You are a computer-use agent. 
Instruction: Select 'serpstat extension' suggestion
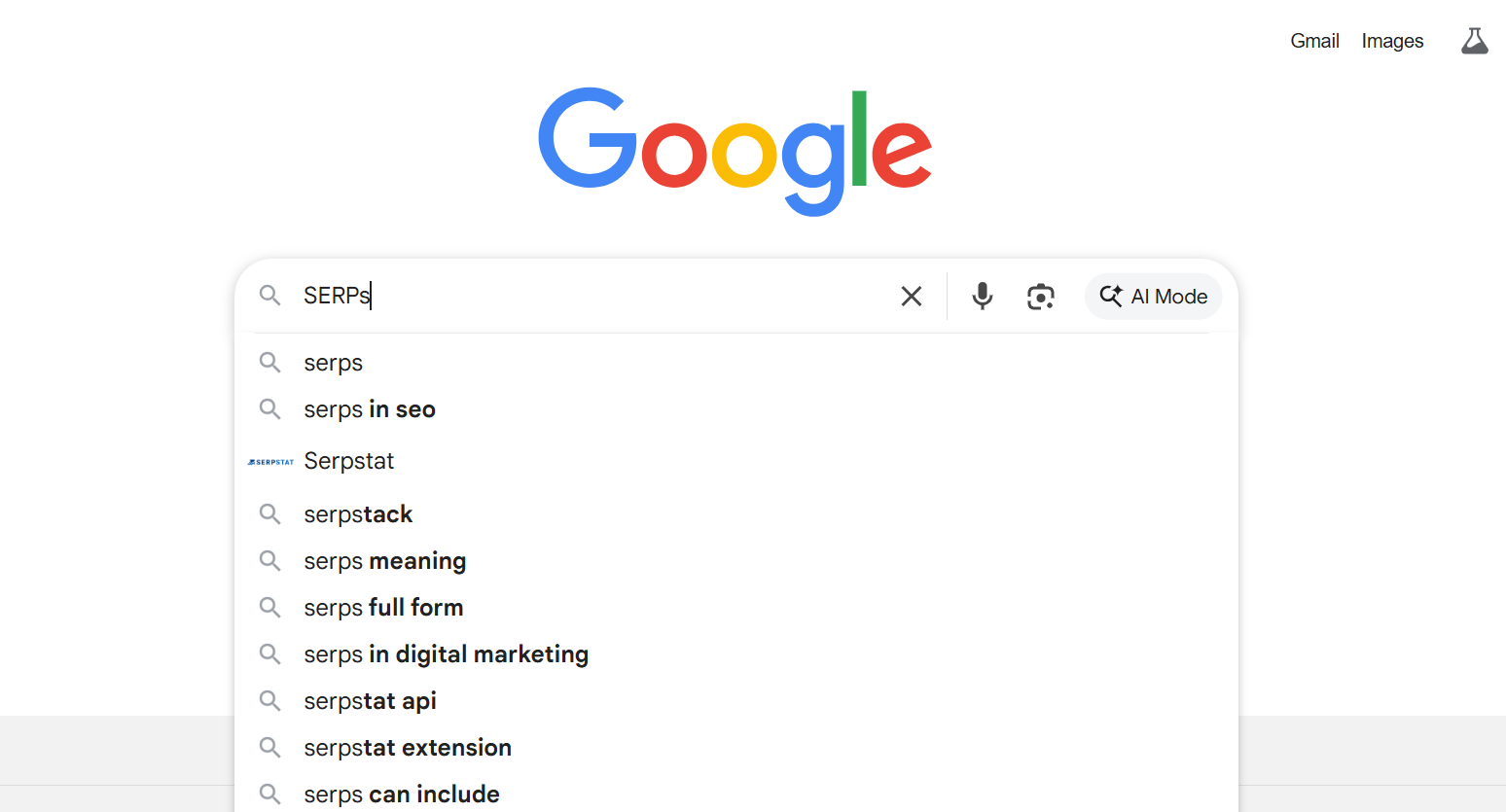tap(408, 748)
